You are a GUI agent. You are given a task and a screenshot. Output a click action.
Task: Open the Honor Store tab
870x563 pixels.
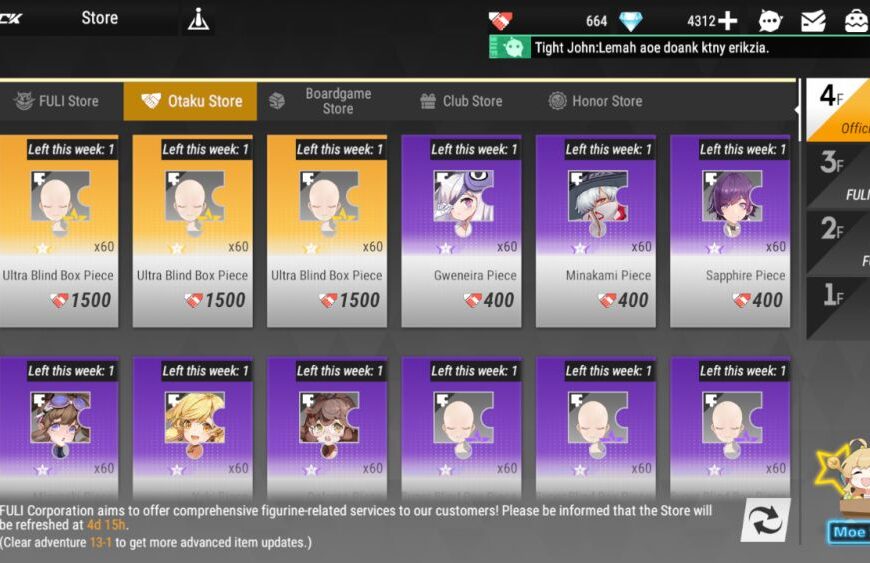click(595, 101)
